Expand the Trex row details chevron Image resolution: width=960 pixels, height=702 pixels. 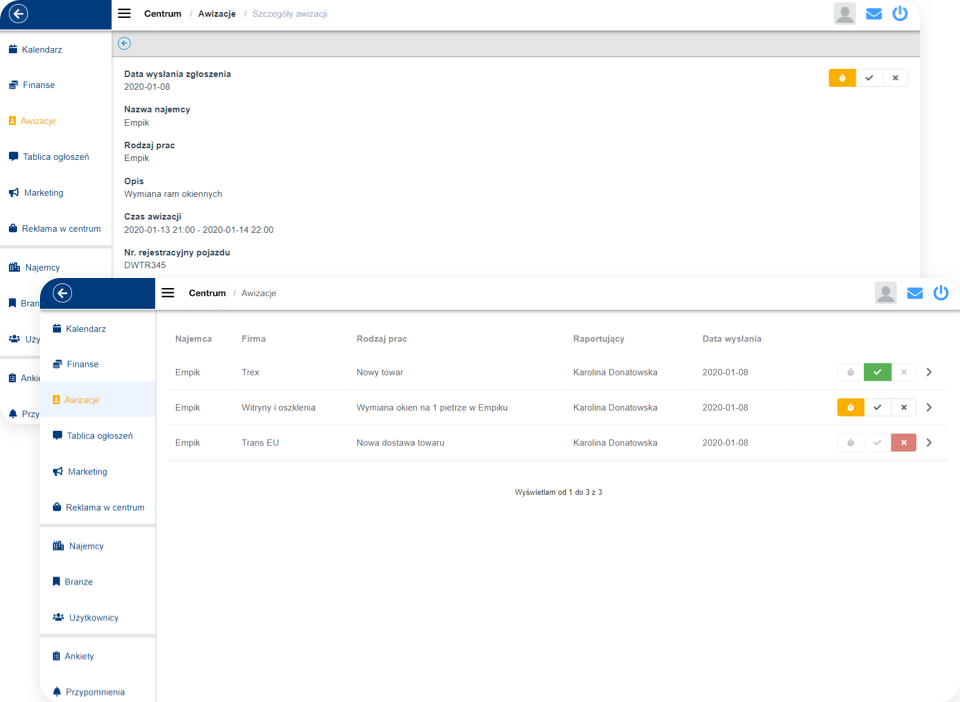929,372
